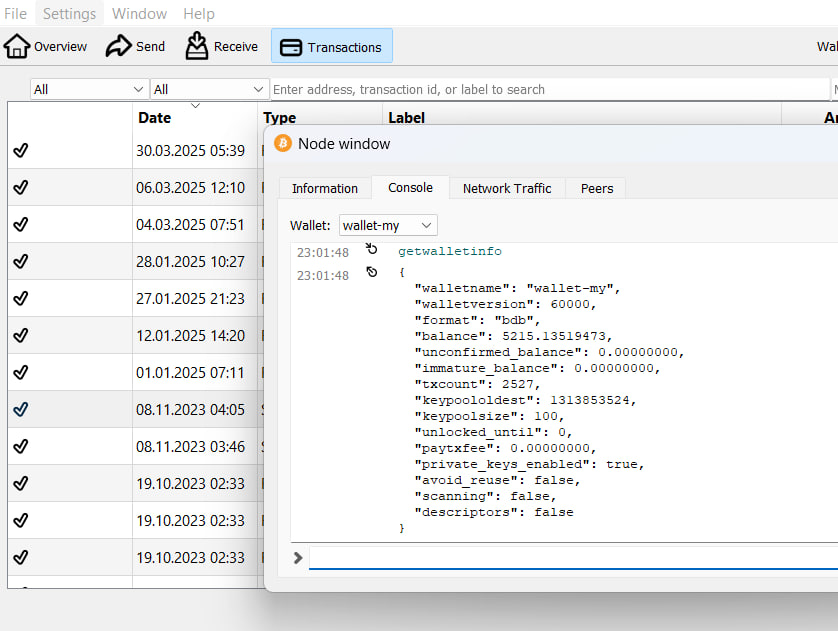This screenshot has width=838, height=631.
Task: Select the 30.03.2025 05:39 date cell
Action: point(195,151)
